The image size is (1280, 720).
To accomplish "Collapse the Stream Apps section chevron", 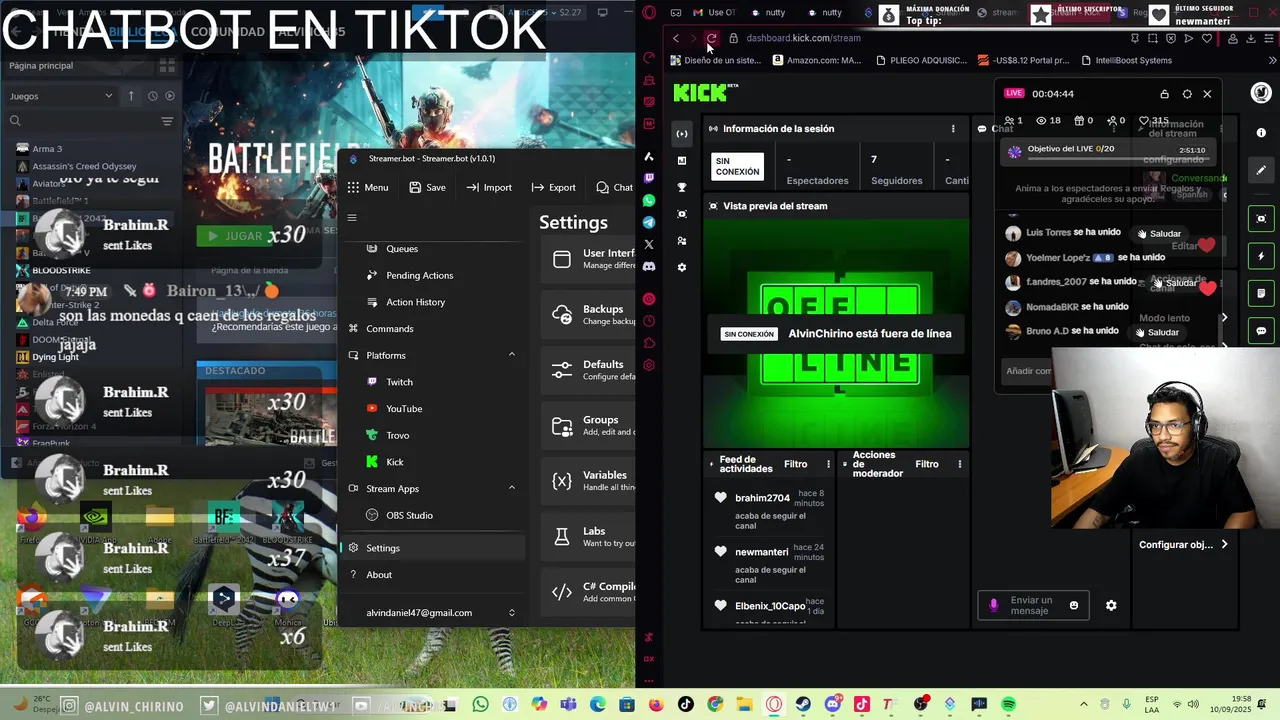I will coord(512,488).
